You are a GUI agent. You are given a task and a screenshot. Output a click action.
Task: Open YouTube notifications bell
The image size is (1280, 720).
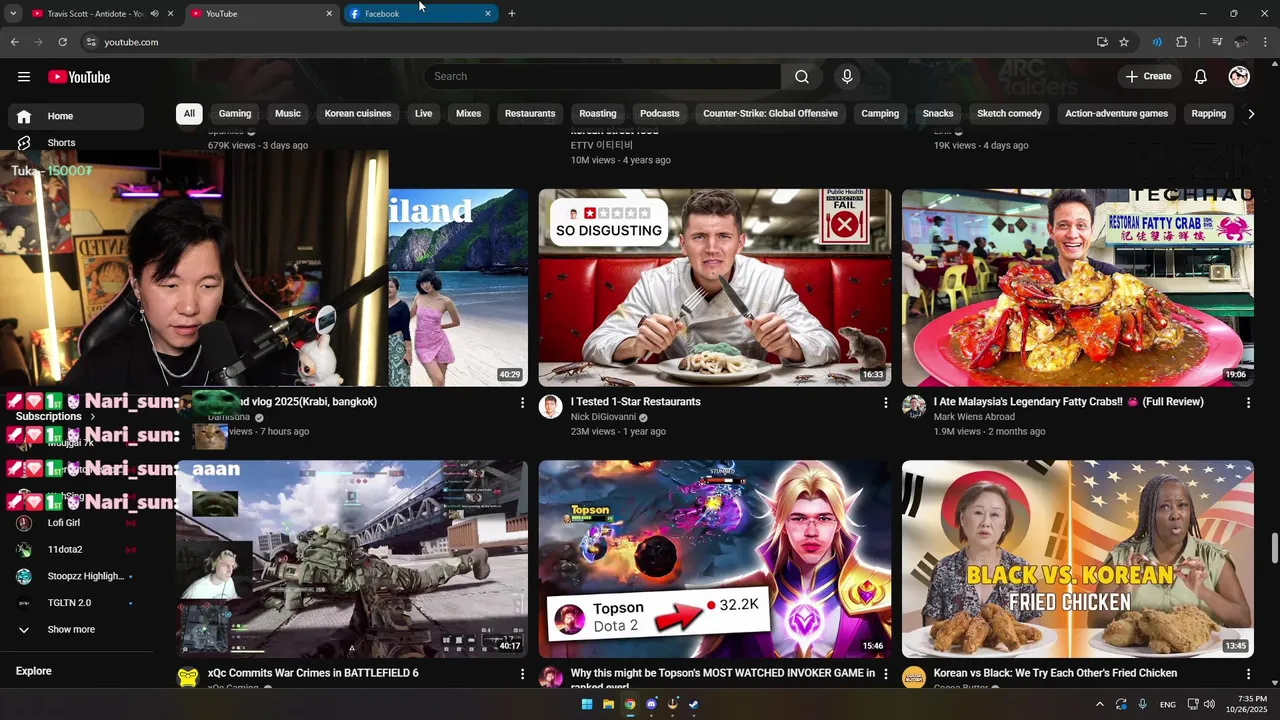(x=1201, y=77)
